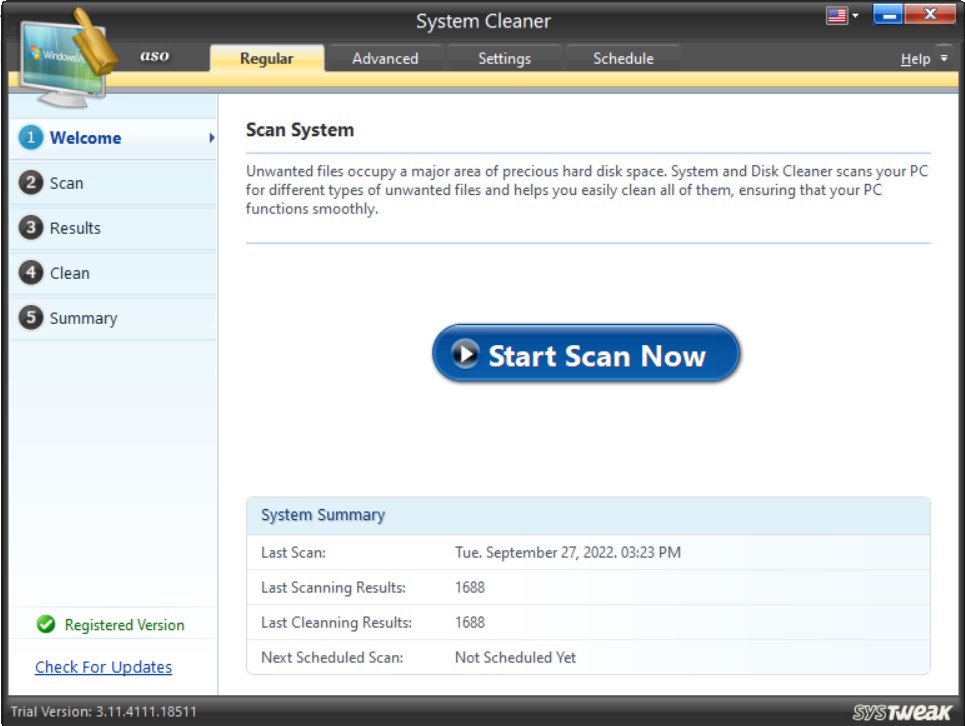
Task: Follow the Check For Updates link
Action: (x=102, y=667)
